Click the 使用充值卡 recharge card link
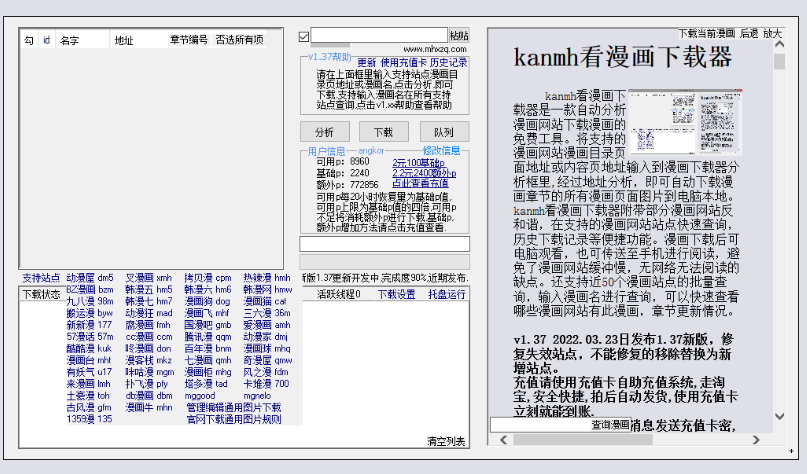 click(404, 62)
